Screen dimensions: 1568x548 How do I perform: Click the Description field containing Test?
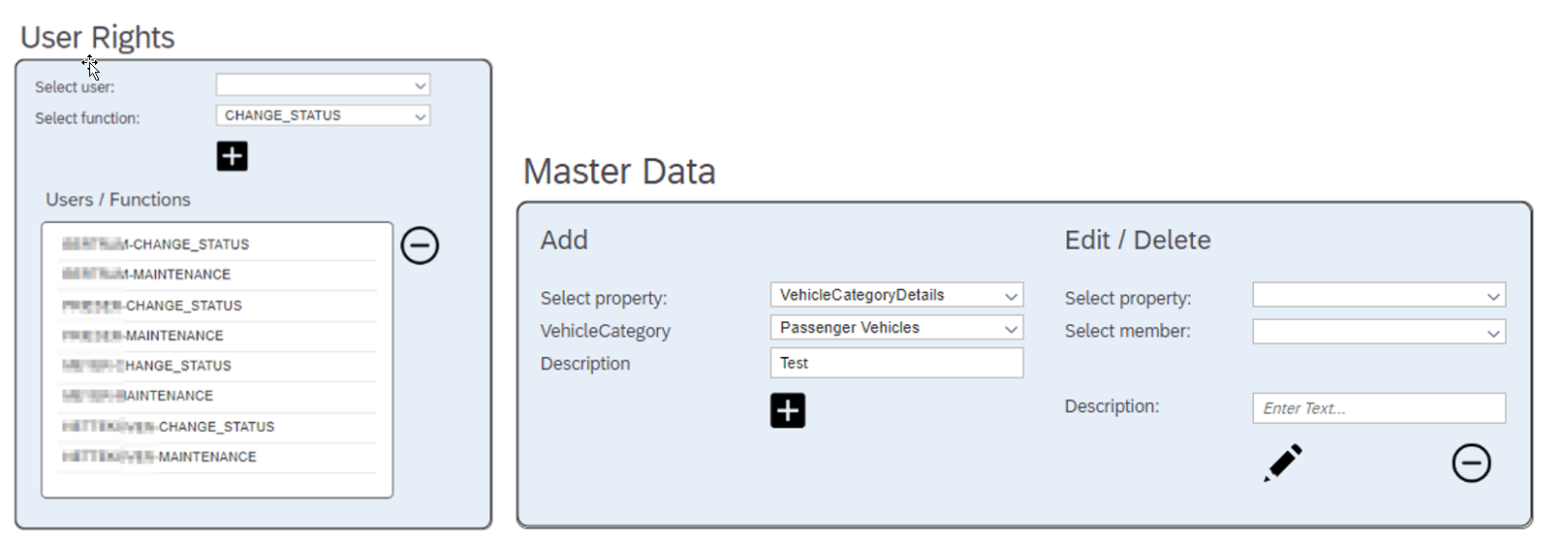coord(896,363)
